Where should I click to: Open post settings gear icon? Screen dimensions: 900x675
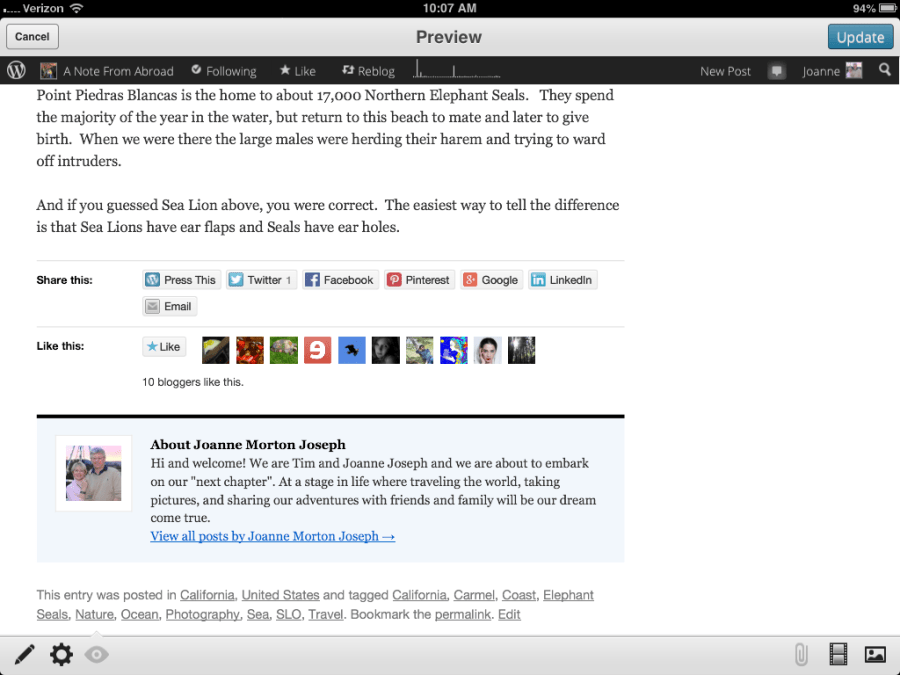point(61,655)
